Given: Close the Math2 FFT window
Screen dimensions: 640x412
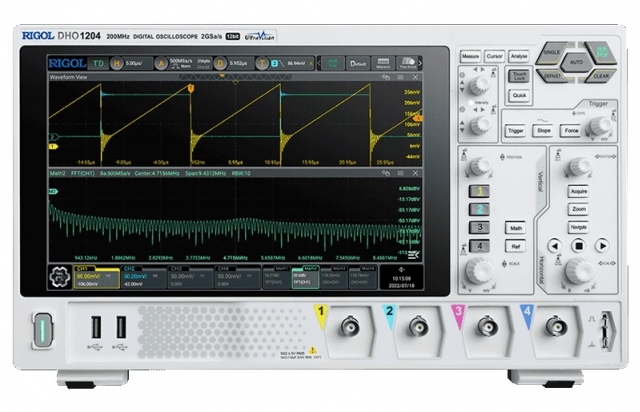Looking at the screenshot, I should pos(415,173).
